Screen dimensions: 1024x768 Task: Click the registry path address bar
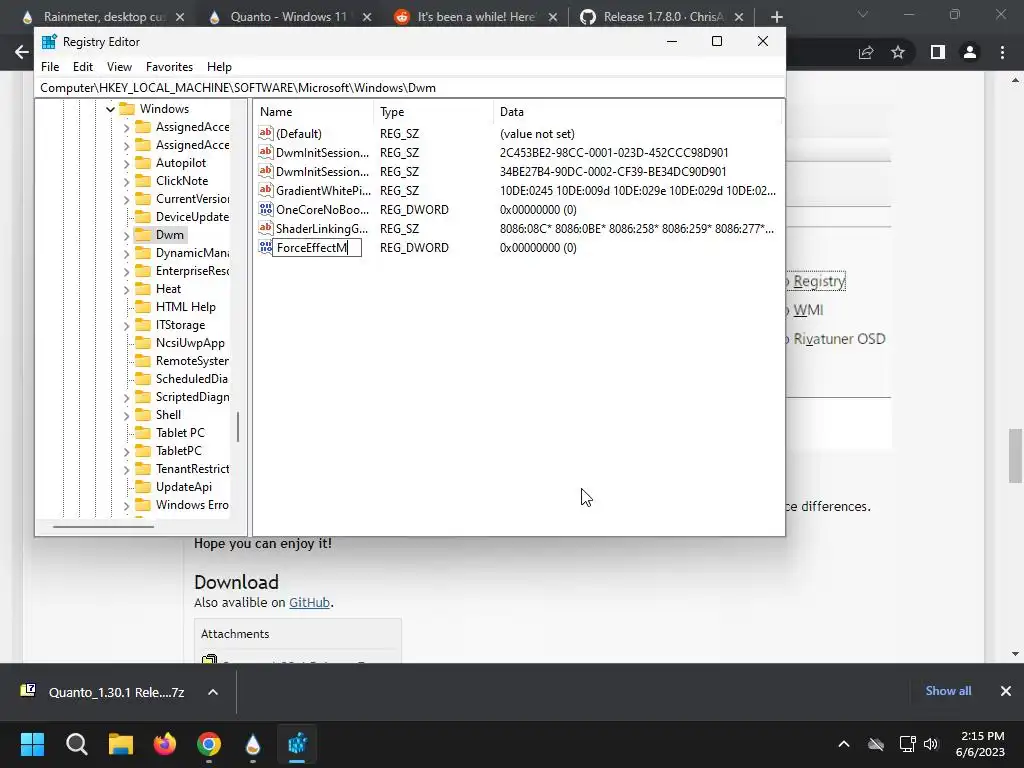[x=410, y=88]
